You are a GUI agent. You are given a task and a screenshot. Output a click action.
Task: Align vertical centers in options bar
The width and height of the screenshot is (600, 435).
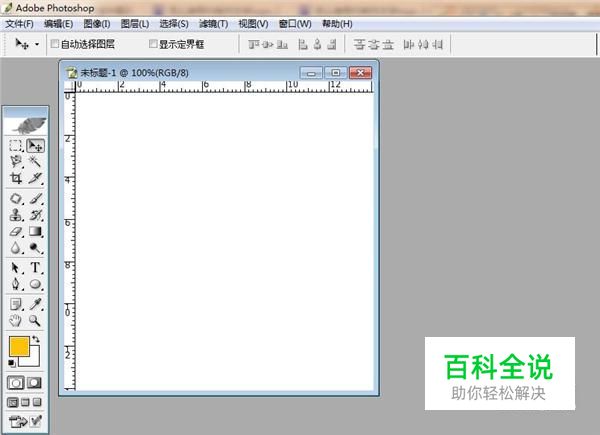[268, 45]
